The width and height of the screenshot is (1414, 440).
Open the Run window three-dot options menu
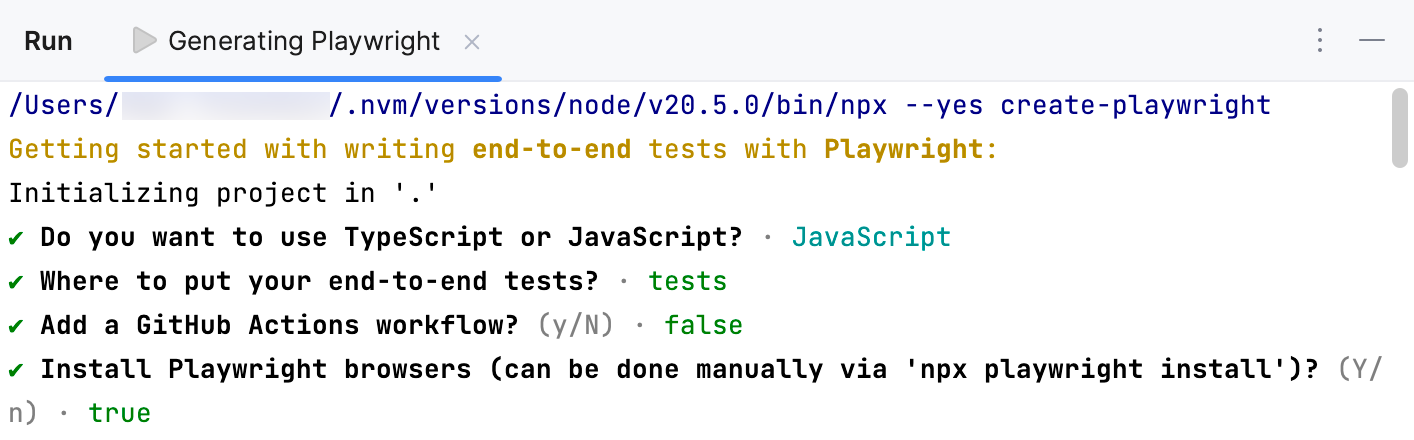[x=1320, y=41]
